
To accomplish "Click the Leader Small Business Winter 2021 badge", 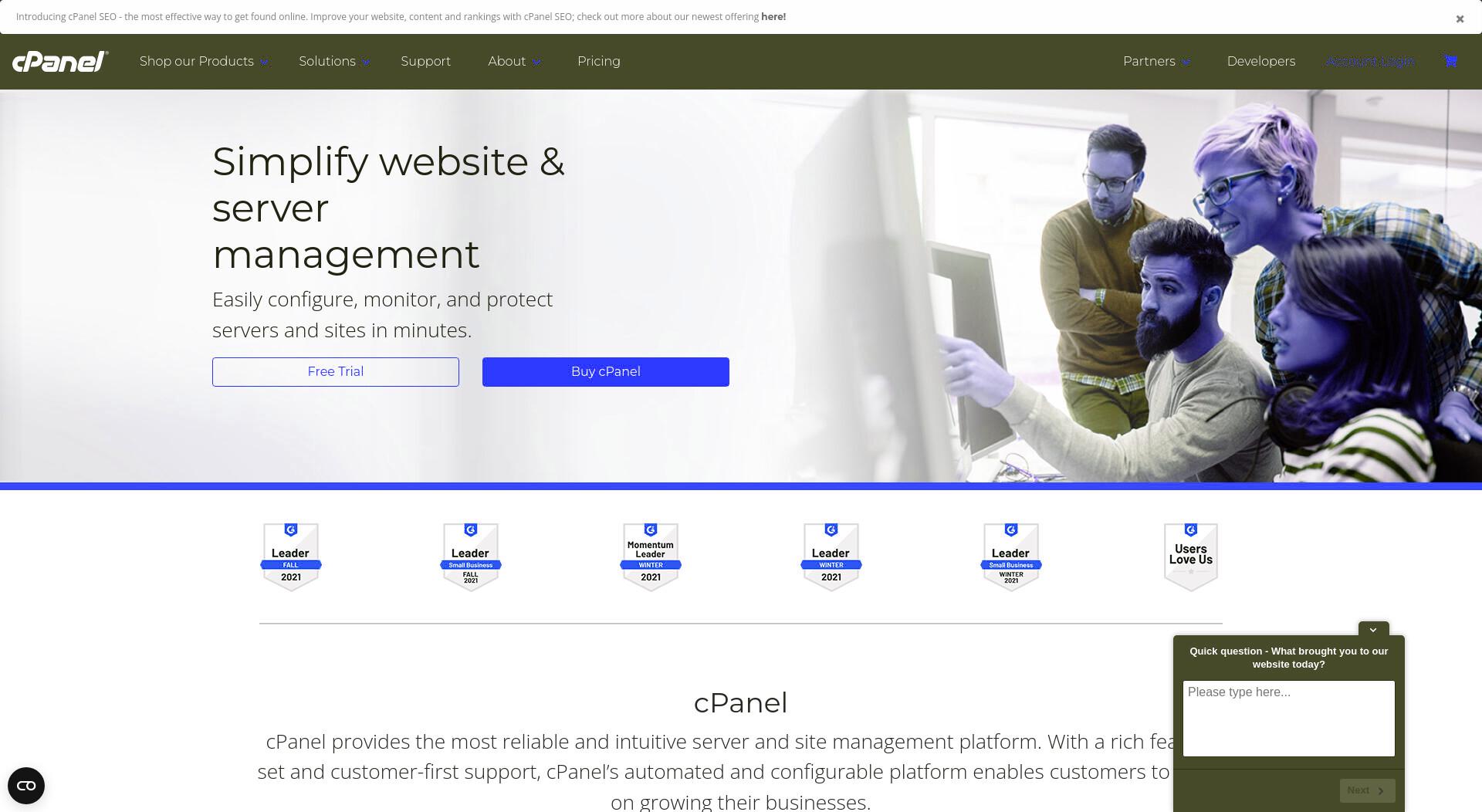I will click(1011, 557).
